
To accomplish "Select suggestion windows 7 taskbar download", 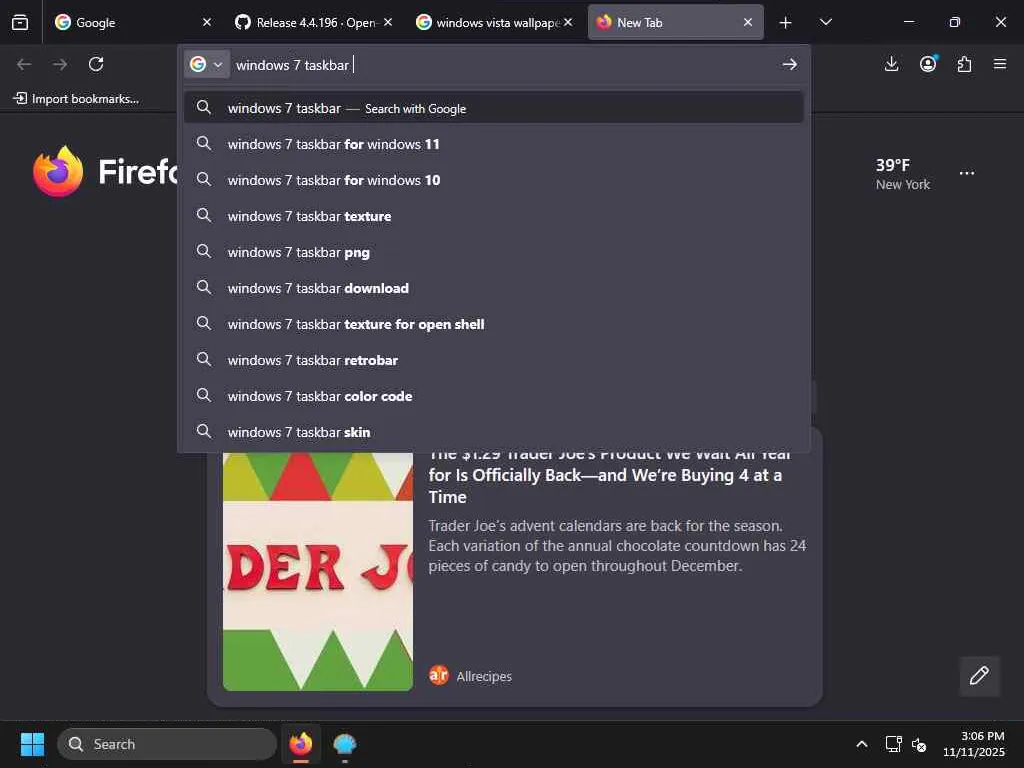I will [494, 287].
